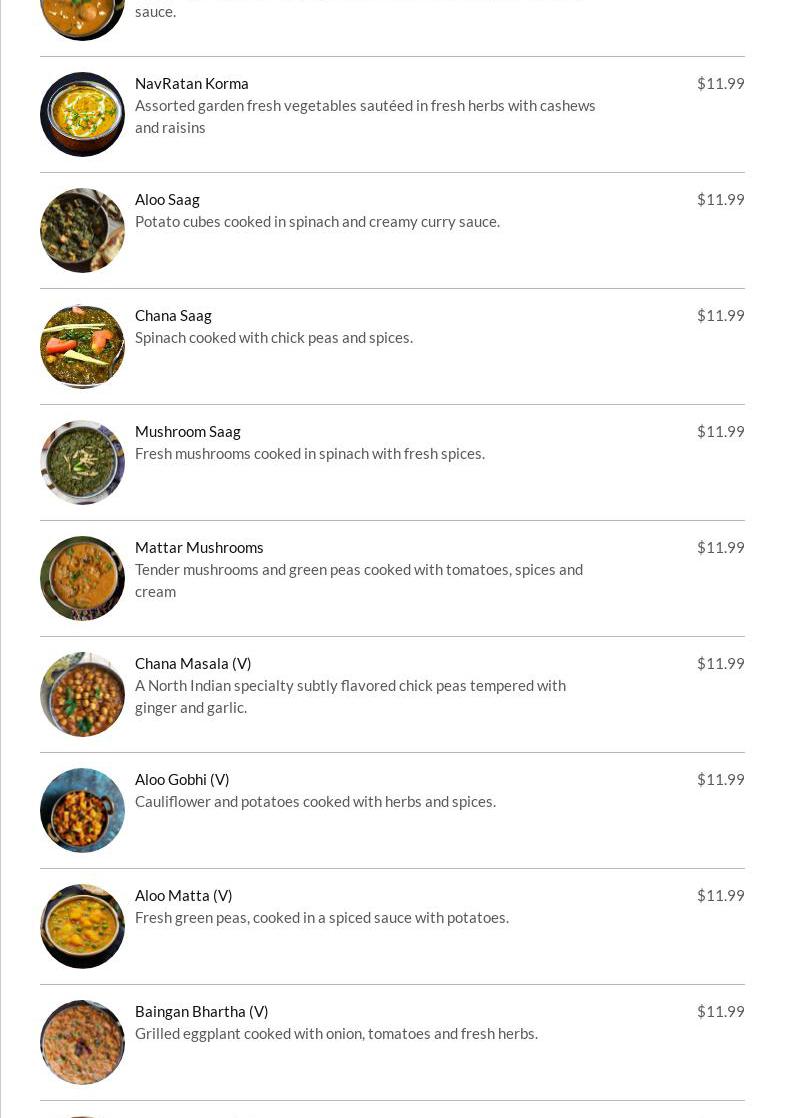Select the Aloo Gobhi (V) dish image
This screenshot has width=785, height=1118.
(x=82, y=810)
